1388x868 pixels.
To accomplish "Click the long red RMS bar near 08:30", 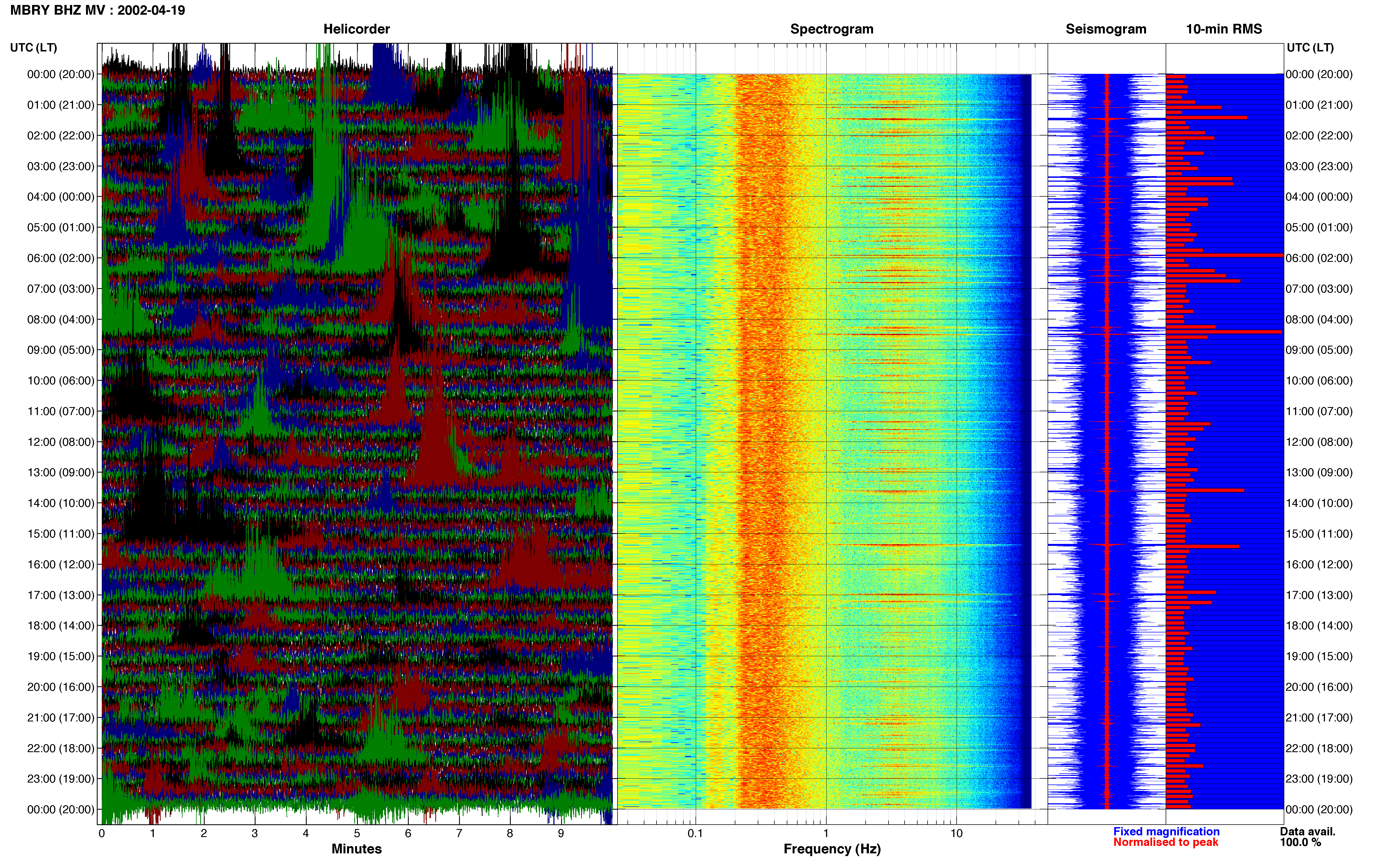I will coord(1224,332).
